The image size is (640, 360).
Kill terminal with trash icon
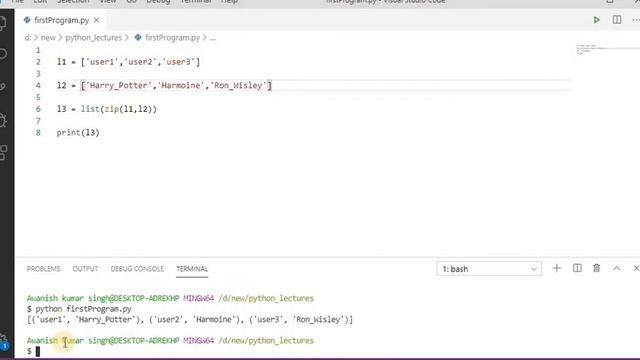[596, 268]
